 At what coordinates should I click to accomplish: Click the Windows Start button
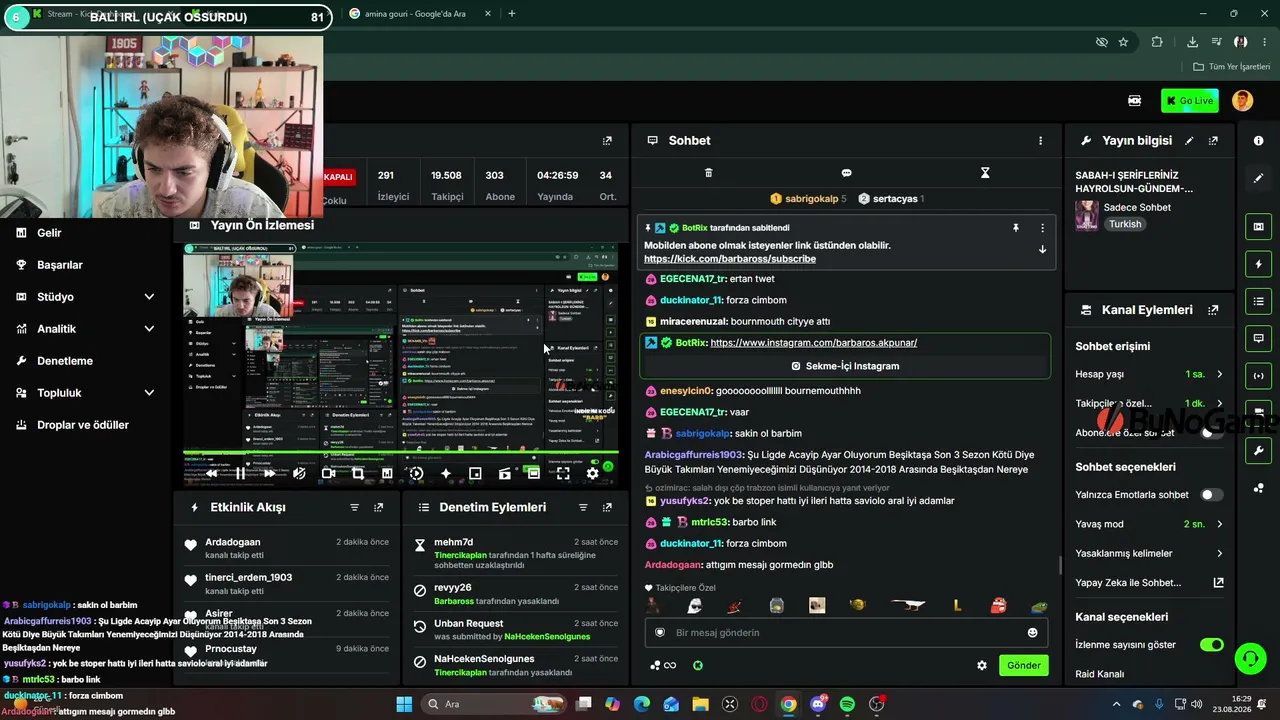(x=404, y=704)
